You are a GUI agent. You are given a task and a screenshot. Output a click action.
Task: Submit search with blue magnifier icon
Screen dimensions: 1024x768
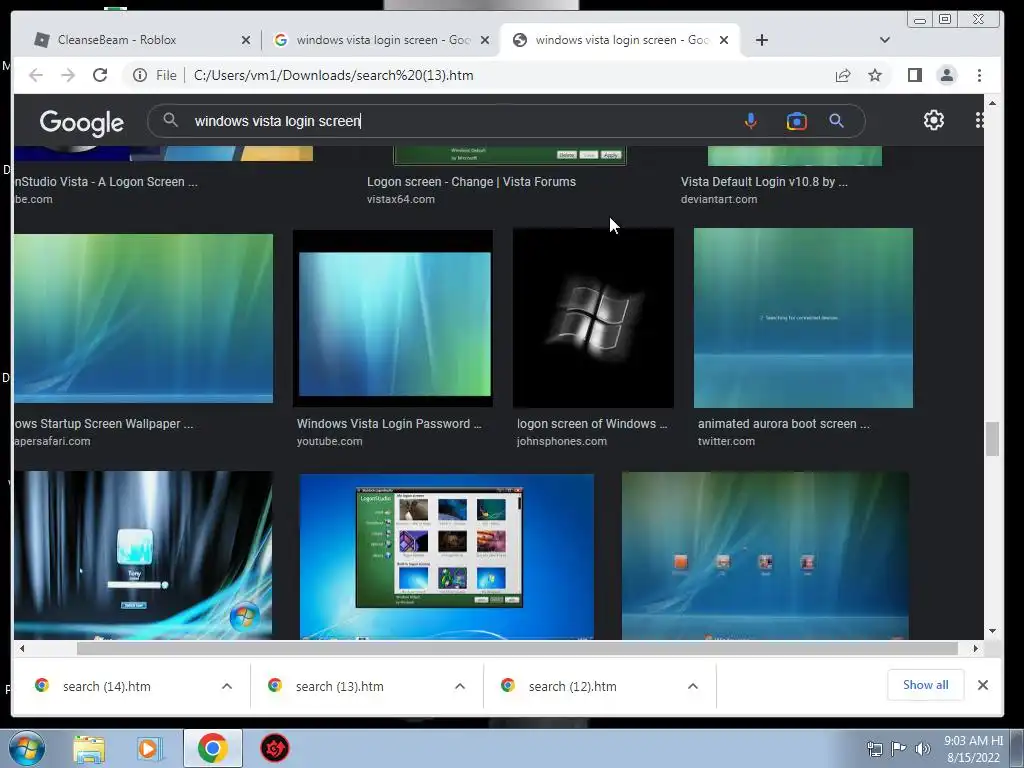click(837, 121)
